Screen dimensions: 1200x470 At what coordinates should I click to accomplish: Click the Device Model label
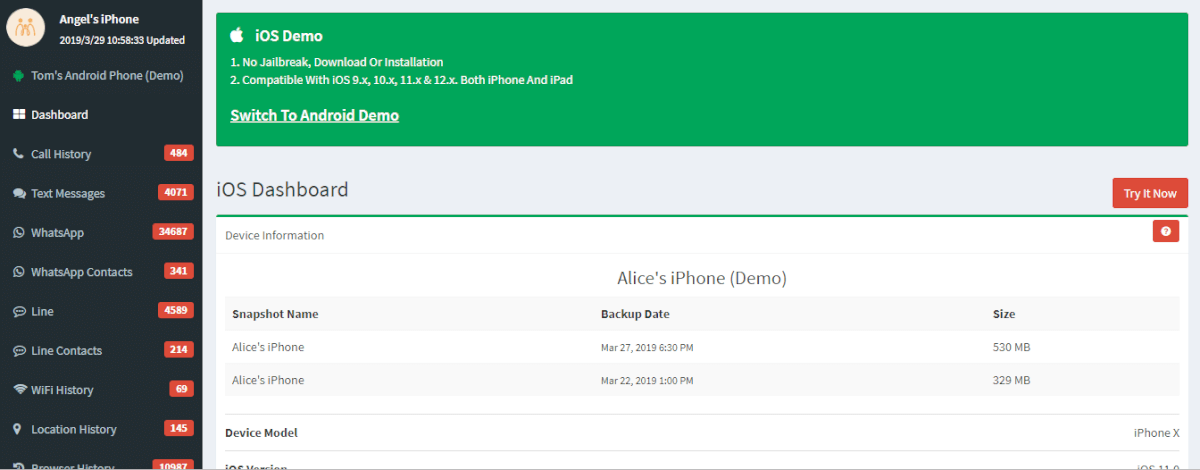coord(261,433)
